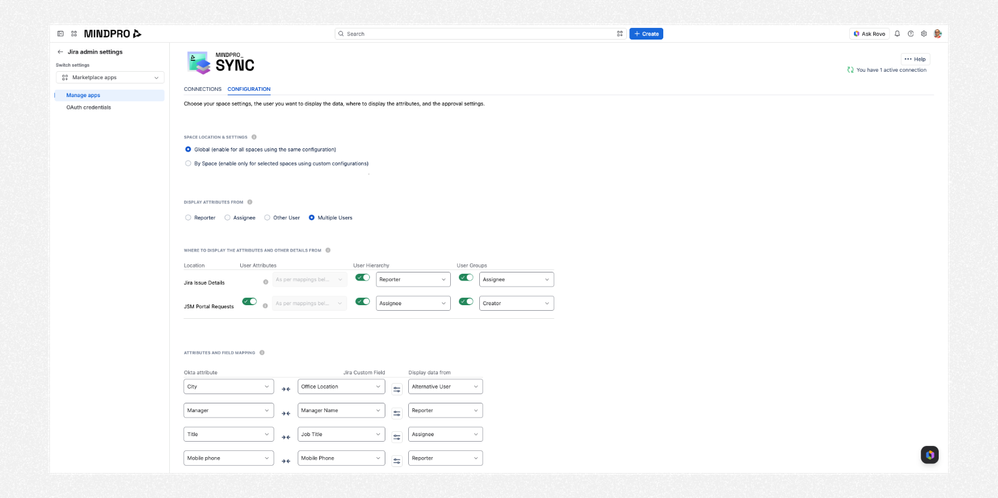Click the blue Create button
Screen dimensions: 998x498
[x=646, y=34]
